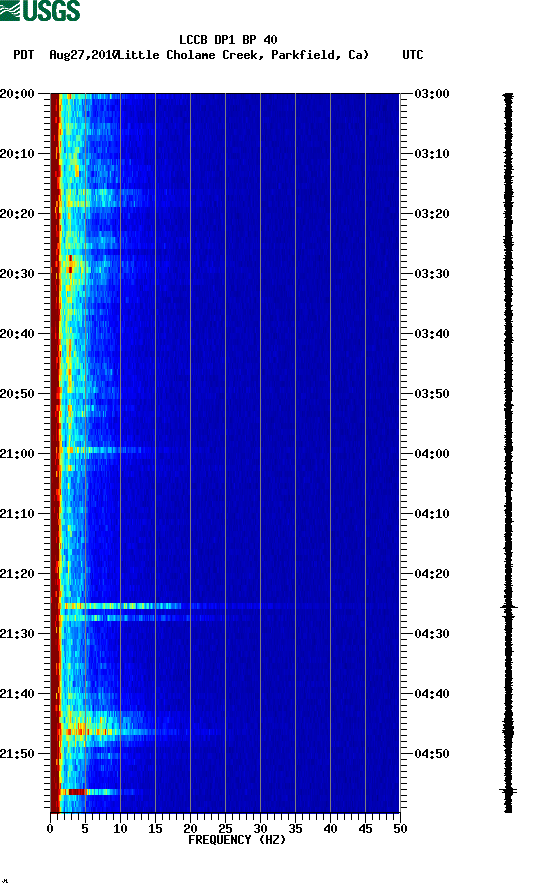The image size is (552, 892).
Task: Click the 'UTC' timezone label
Action: coord(413,55)
